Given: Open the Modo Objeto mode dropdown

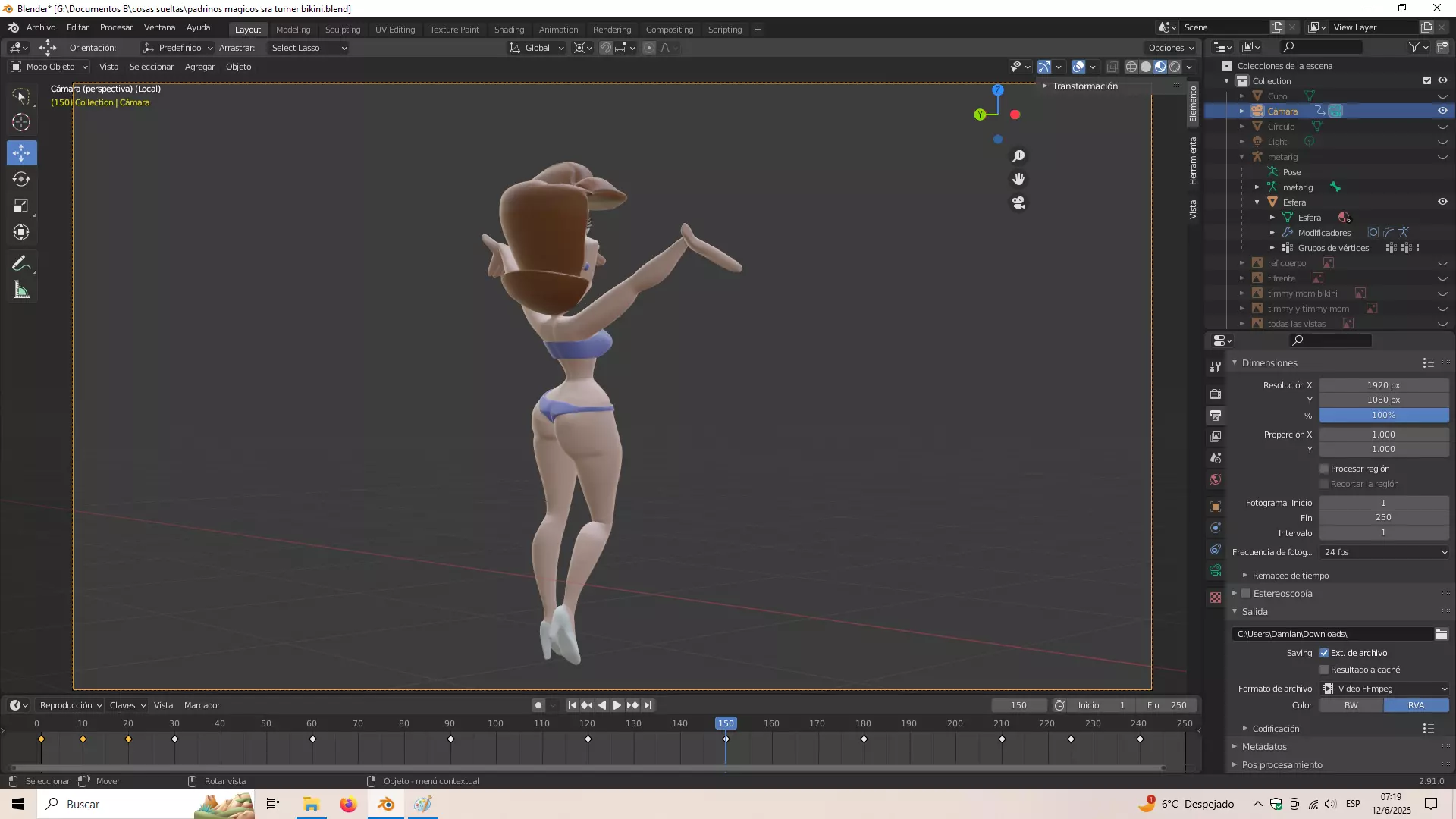Looking at the screenshot, I should tap(49, 67).
